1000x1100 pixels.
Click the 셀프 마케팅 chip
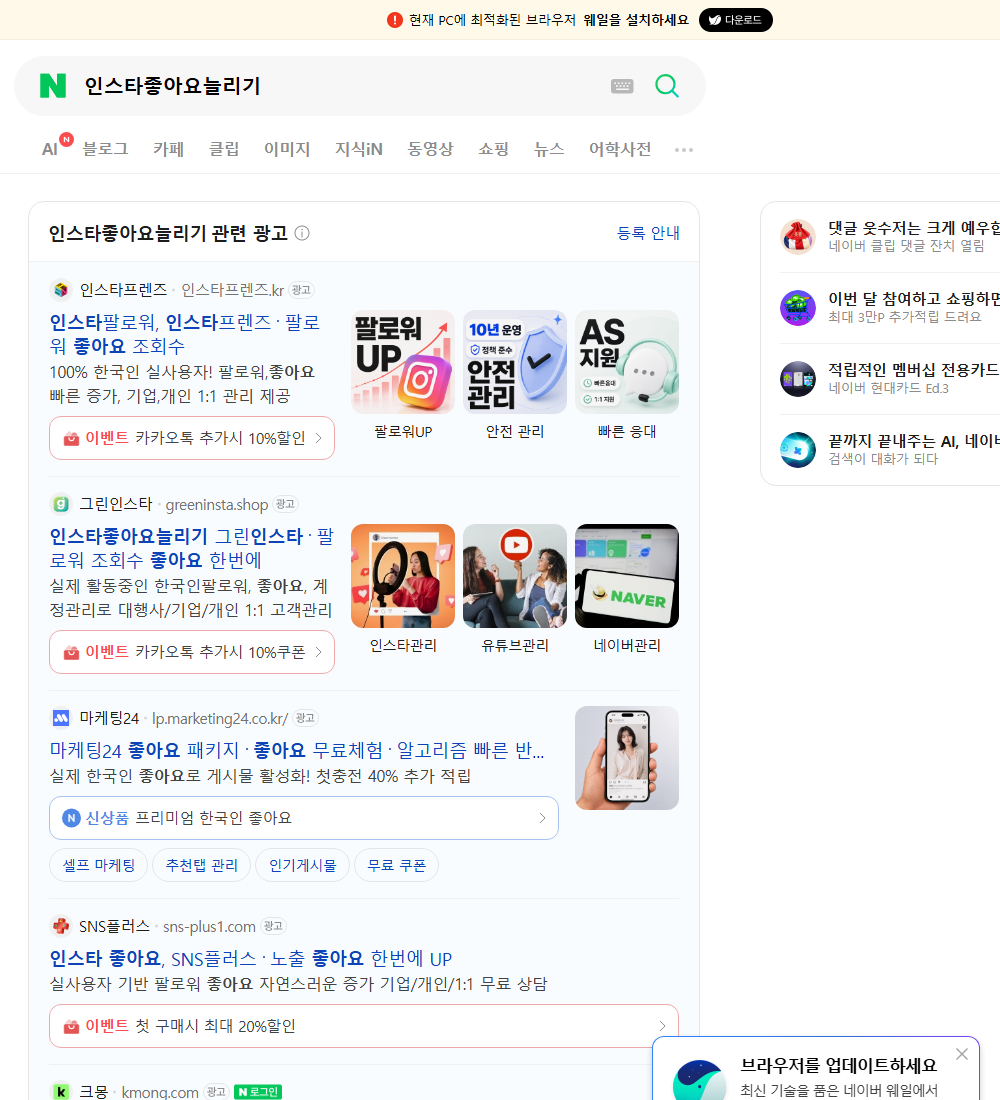coord(99,865)
